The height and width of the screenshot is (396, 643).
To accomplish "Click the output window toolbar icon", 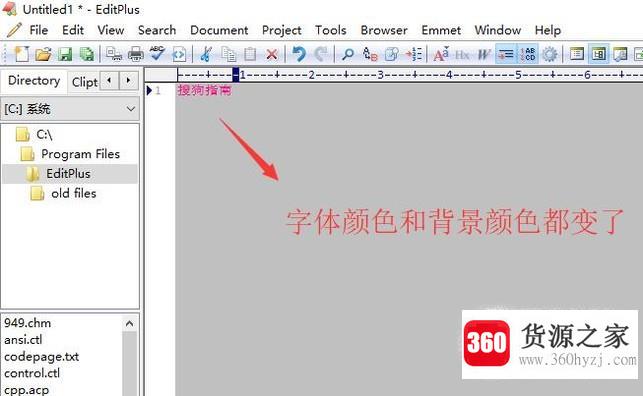I will (620, 54).
